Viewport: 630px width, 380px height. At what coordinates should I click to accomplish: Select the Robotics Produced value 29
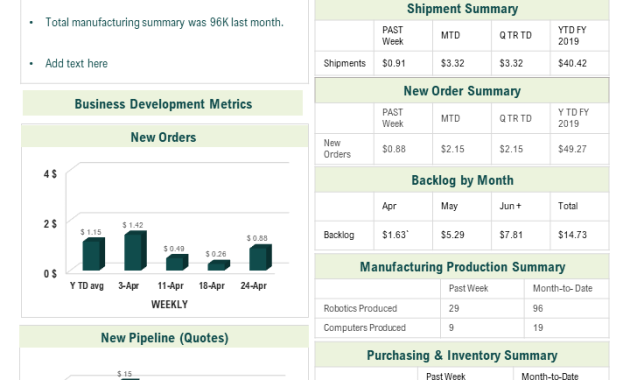pyautogui.click(x=454, y=308)
